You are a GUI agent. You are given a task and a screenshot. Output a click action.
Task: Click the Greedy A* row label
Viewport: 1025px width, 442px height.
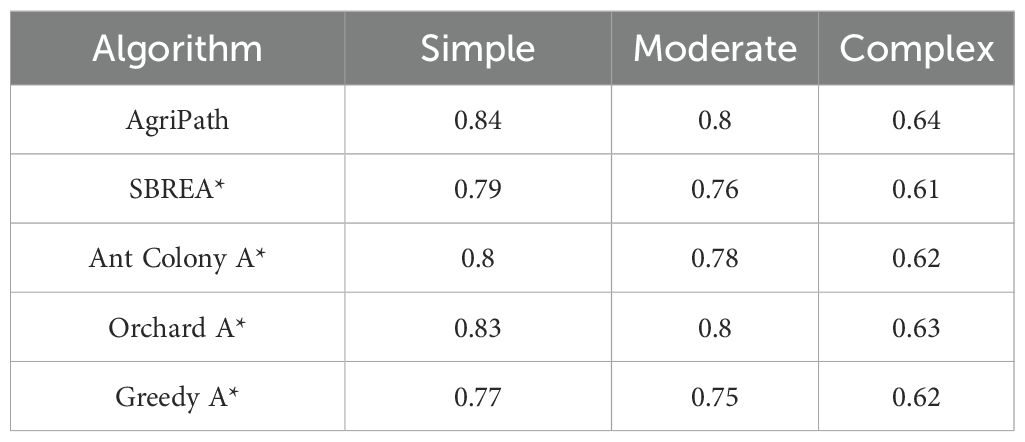coord(177,396)
